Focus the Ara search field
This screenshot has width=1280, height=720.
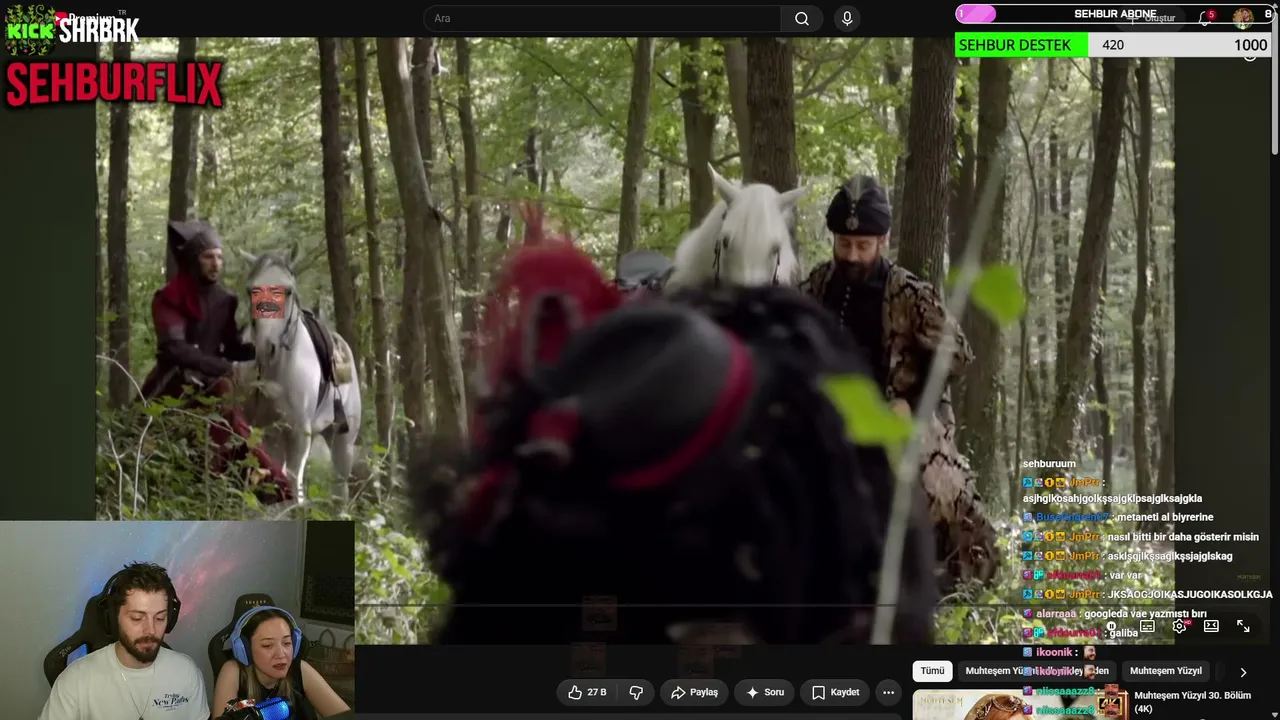[x=603, y=19]
